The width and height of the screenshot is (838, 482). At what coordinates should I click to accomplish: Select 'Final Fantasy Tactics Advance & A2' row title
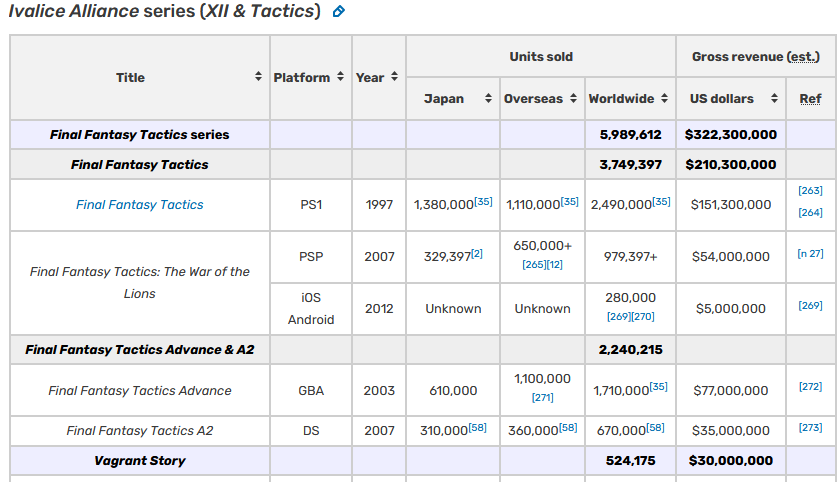139,349
